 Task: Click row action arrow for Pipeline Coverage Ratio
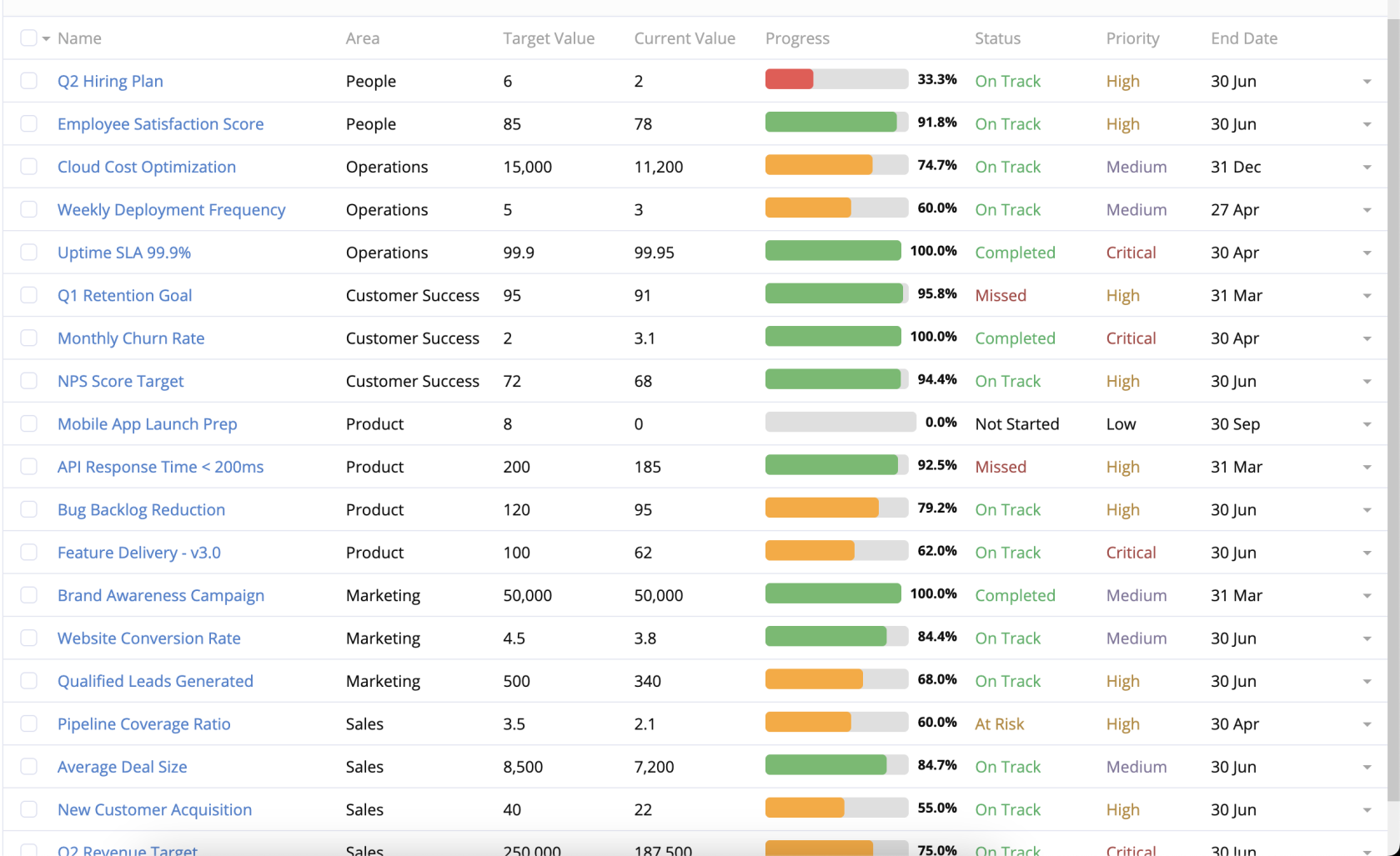tap(1367, 725)
